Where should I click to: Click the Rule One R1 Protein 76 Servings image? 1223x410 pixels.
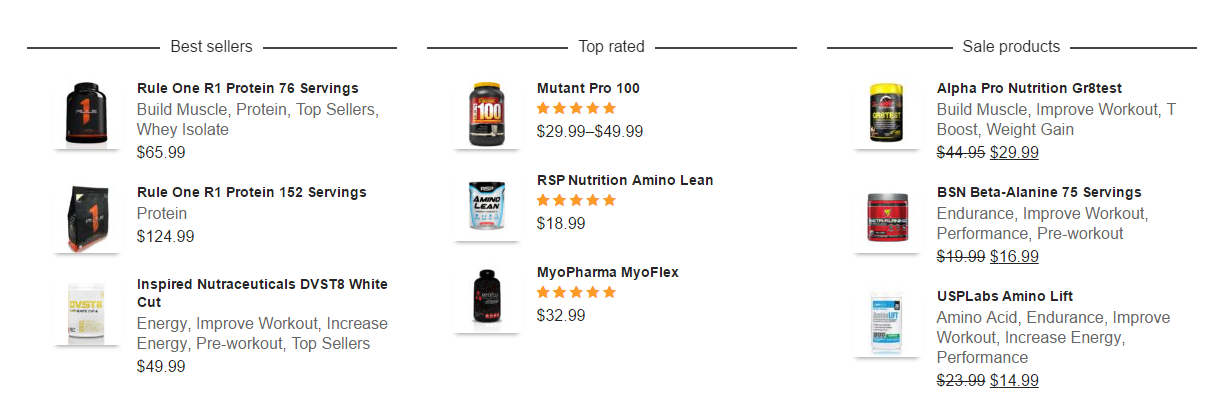pos(87,114)
